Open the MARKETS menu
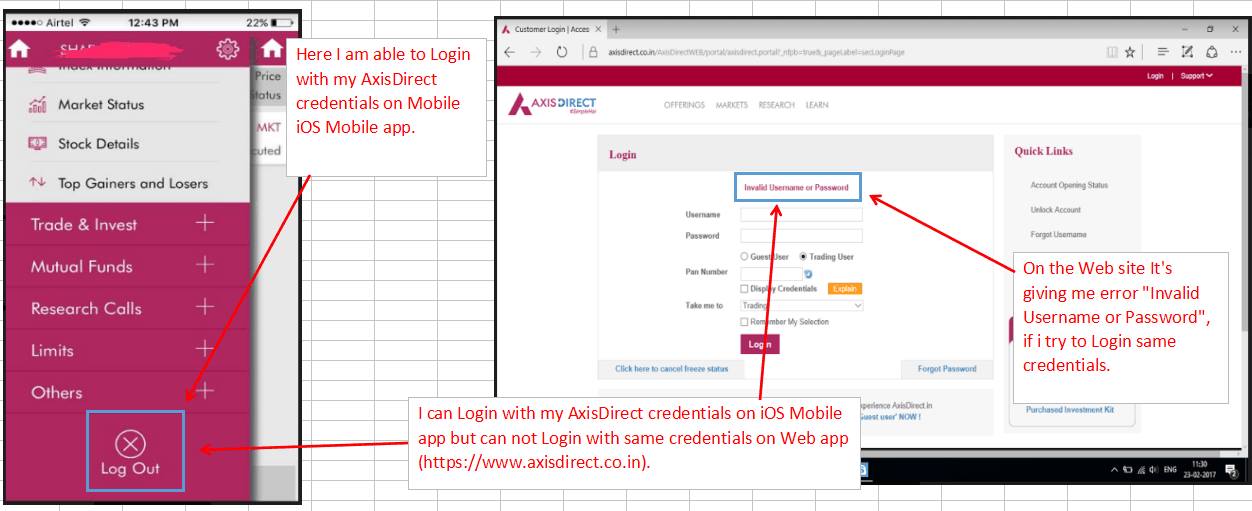The height and width of the screenshot is (511, 1252). [x=731, y=105]
